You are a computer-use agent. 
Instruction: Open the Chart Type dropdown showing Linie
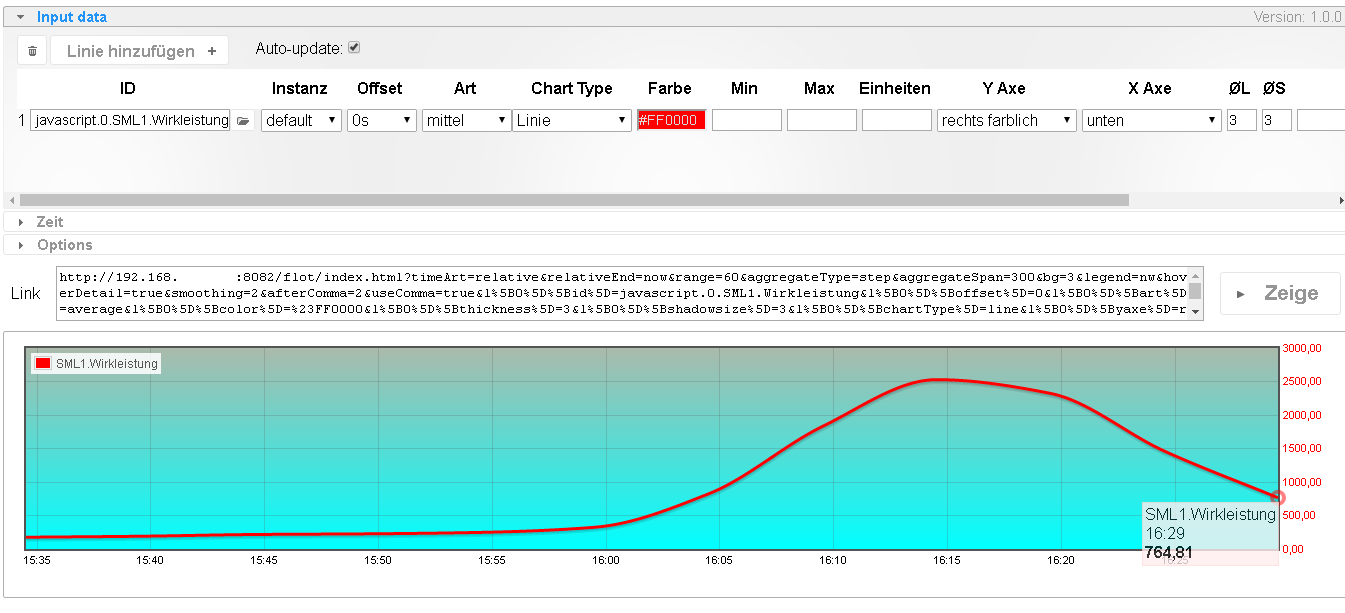571,121
